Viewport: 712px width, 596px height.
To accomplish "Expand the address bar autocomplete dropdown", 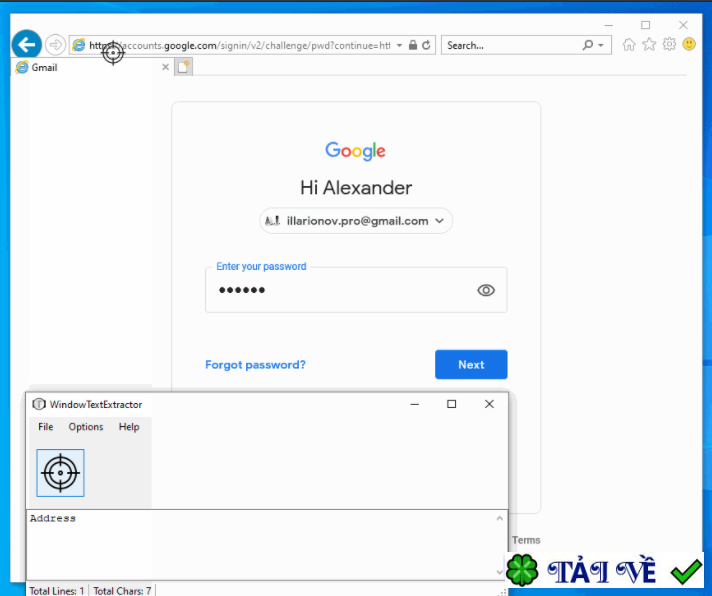I will [x=399, y=45].
